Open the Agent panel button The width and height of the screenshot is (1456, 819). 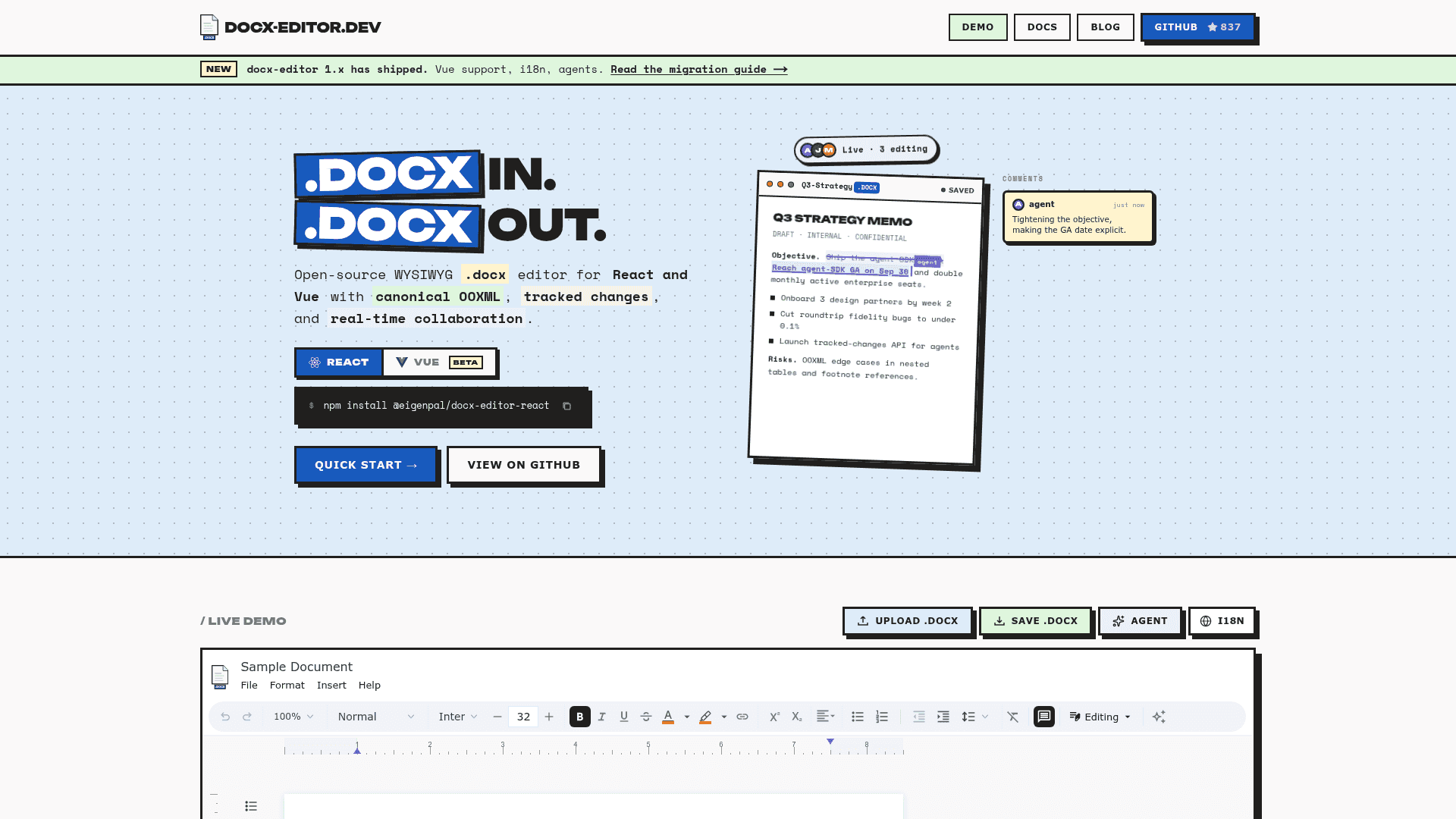coord(1140,621)
